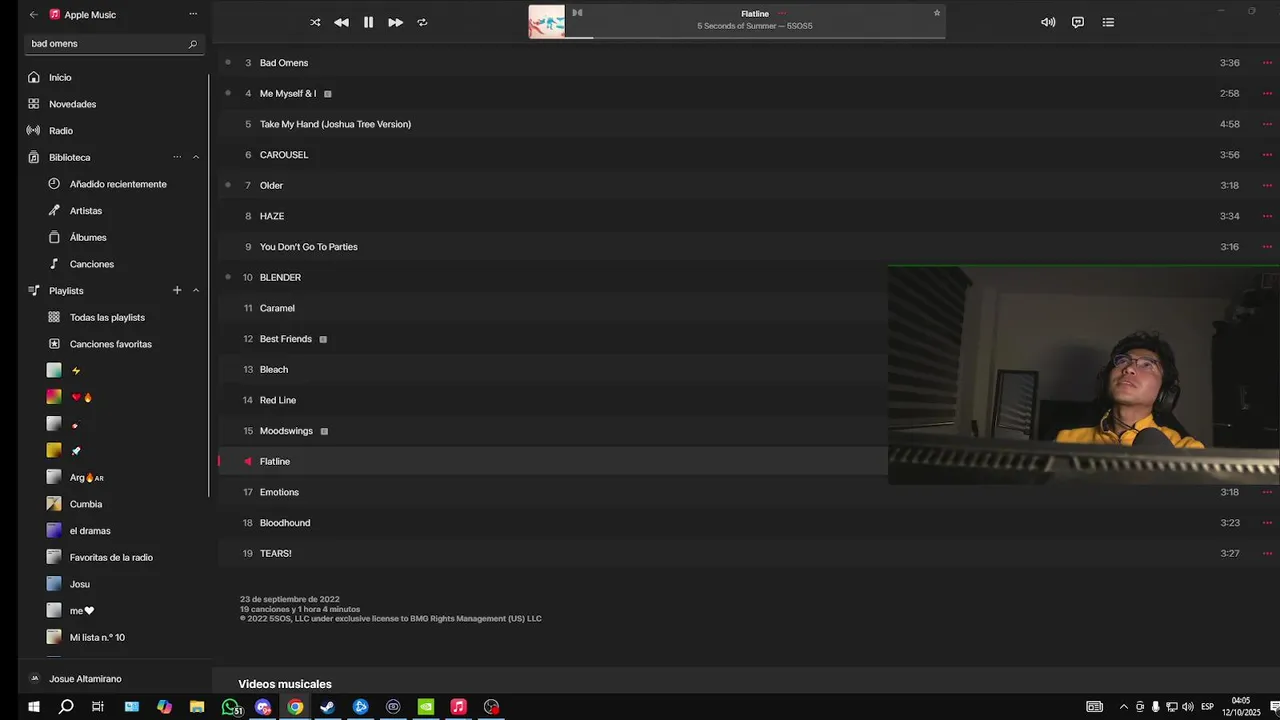Go to Inicio in the sidebar
Viewport: 1280px width, 720px height.
tap(60, 77)
